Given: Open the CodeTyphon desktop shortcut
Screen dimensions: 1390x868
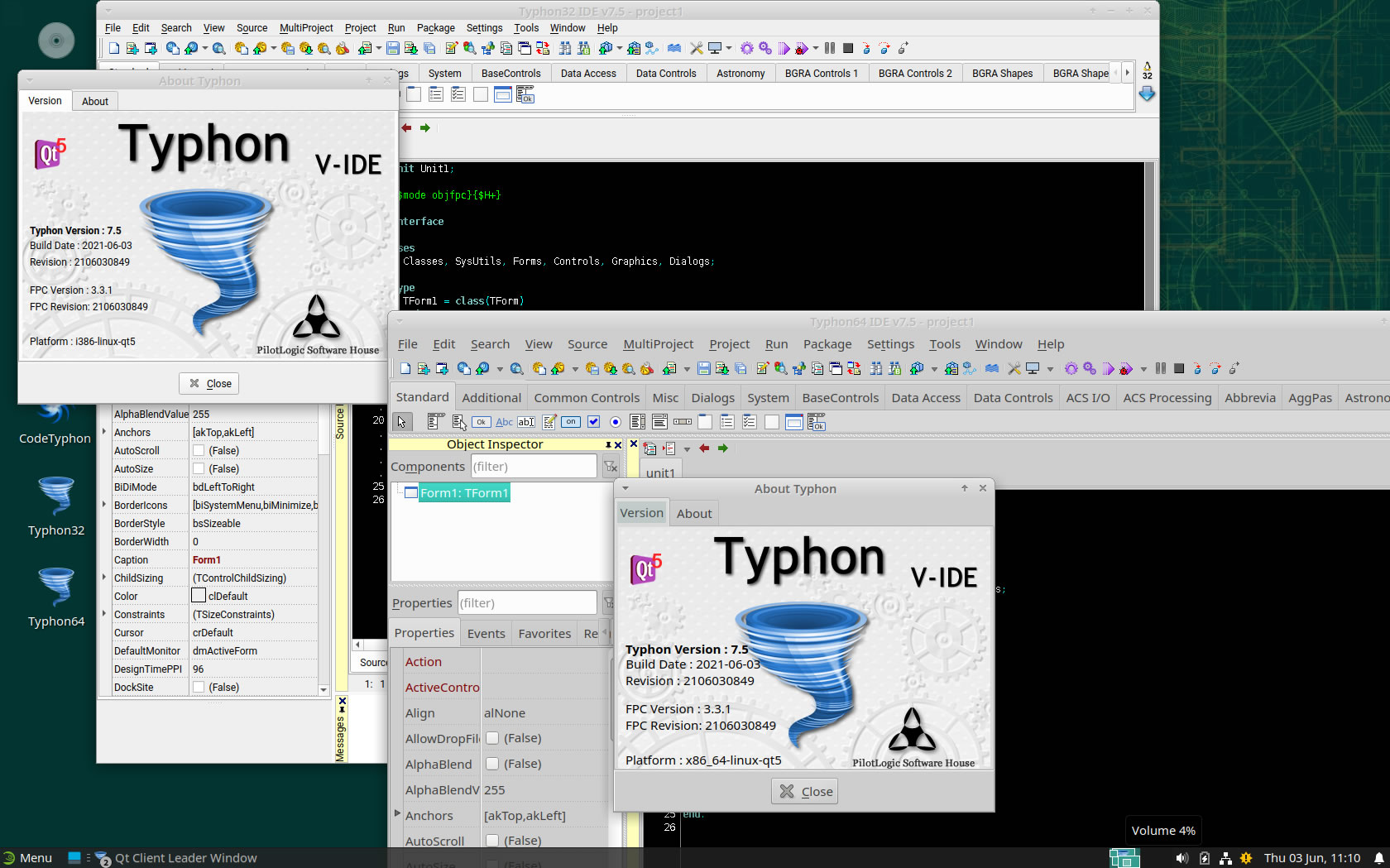Looking at the screenshot, I should (55, 424).
